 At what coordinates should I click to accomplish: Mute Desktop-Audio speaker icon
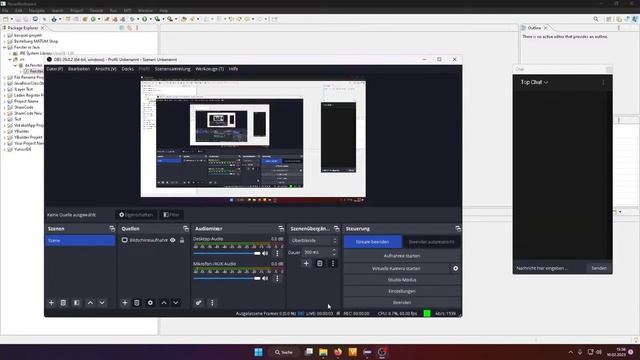point(265,253)
